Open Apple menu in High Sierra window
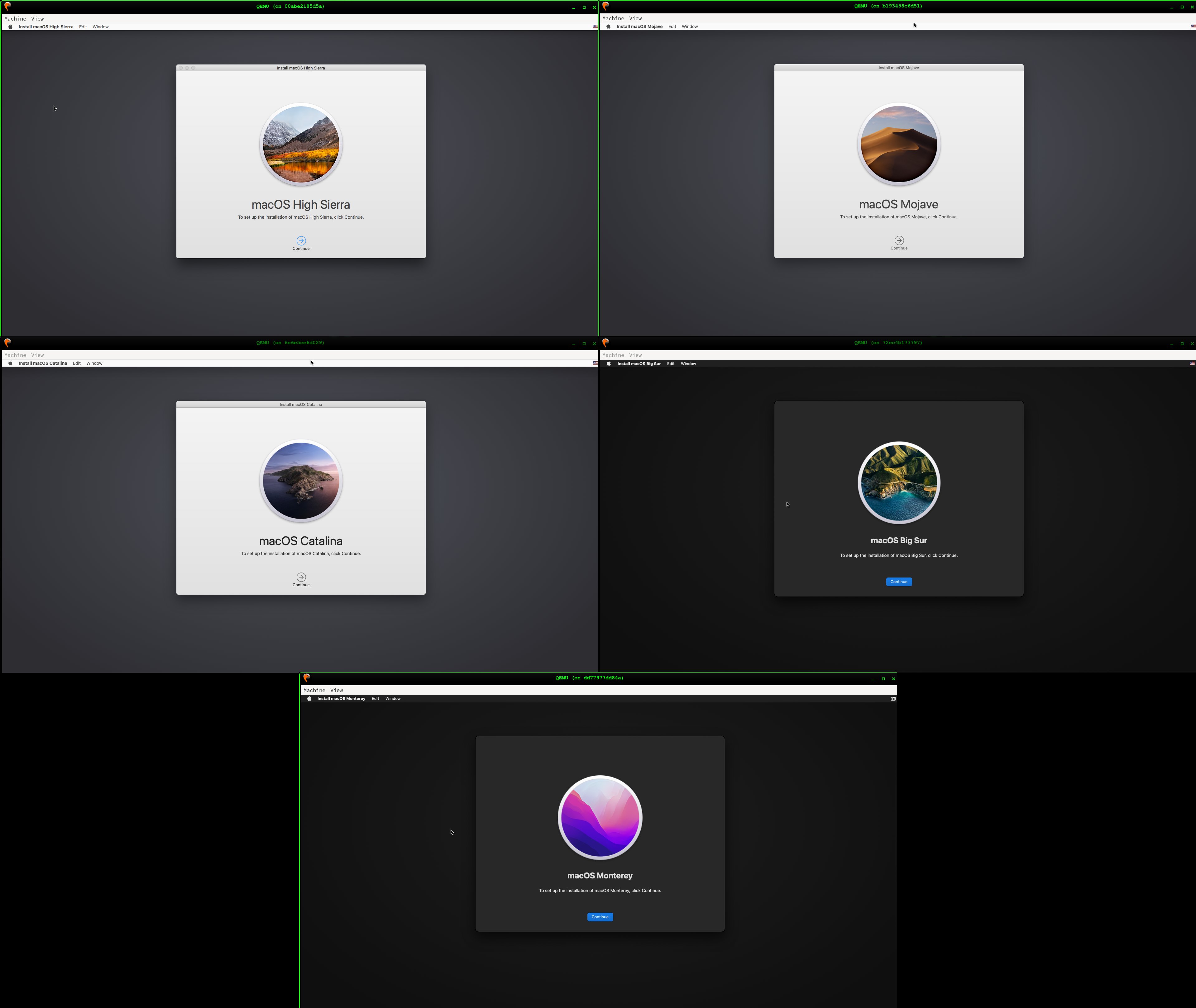 point(10,27)
